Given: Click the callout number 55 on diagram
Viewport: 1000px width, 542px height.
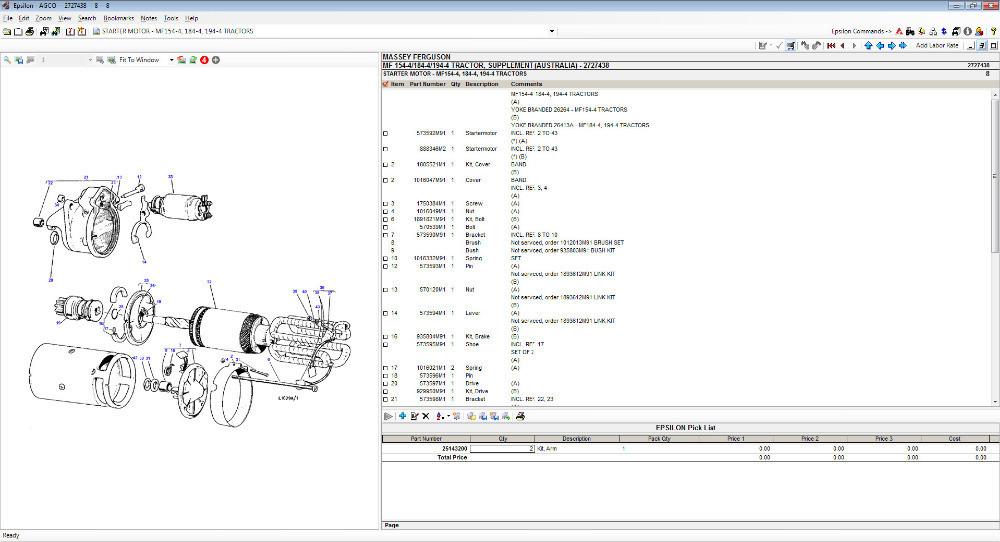Looking at the screenshot, I should [x=170, y=177].
